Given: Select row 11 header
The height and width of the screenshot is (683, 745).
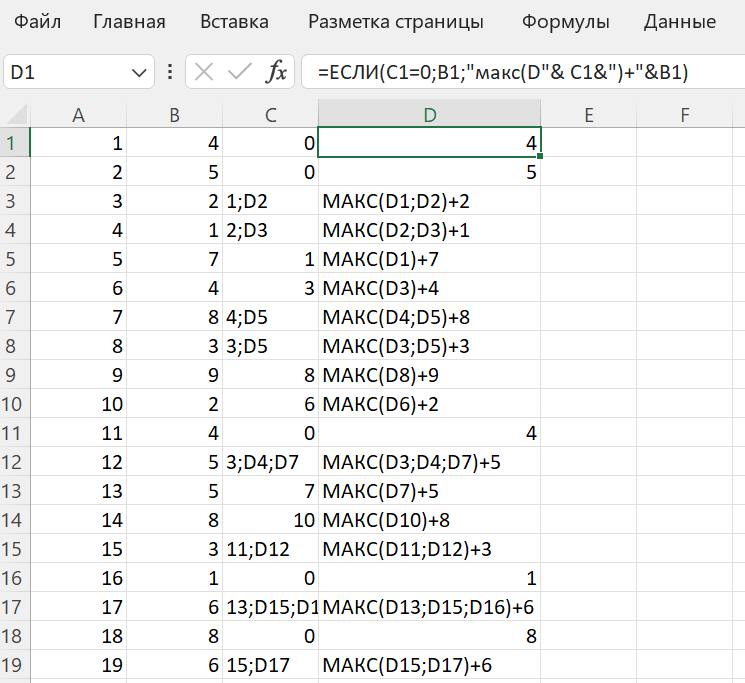Looking at the screenshot, I should [15, 433].
